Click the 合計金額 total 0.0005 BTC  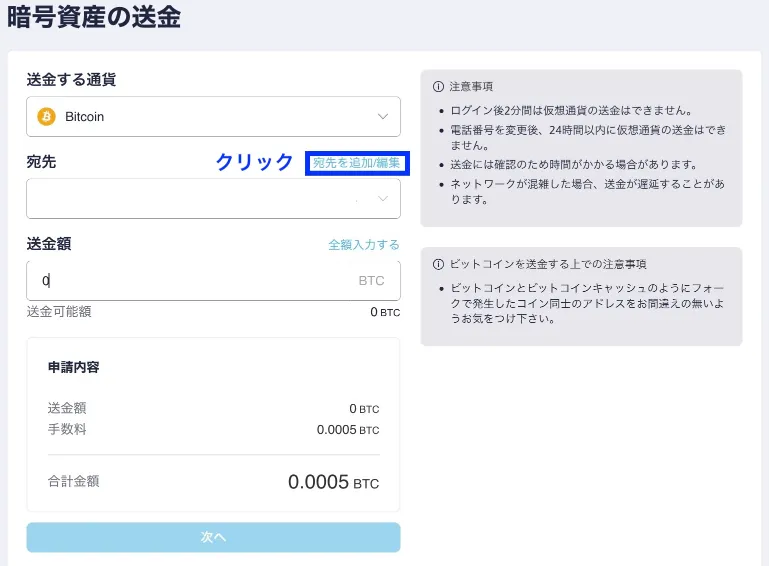pyautogui.click(x=333, y=482)
